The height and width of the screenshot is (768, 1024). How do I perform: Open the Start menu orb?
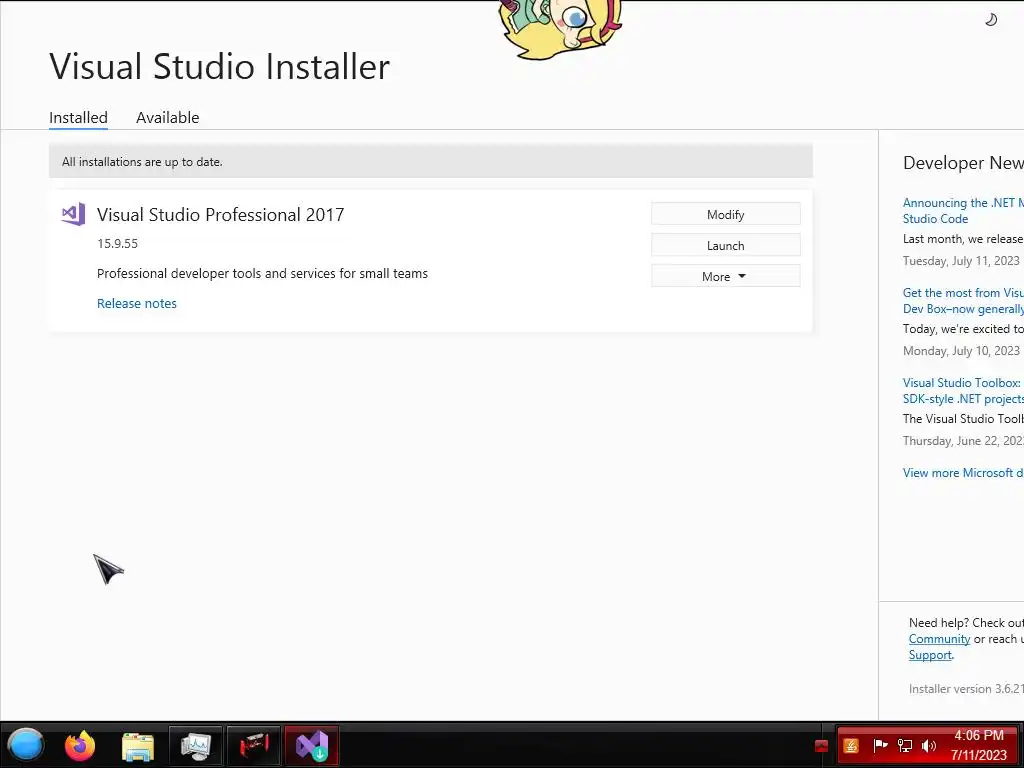point(25,744)
